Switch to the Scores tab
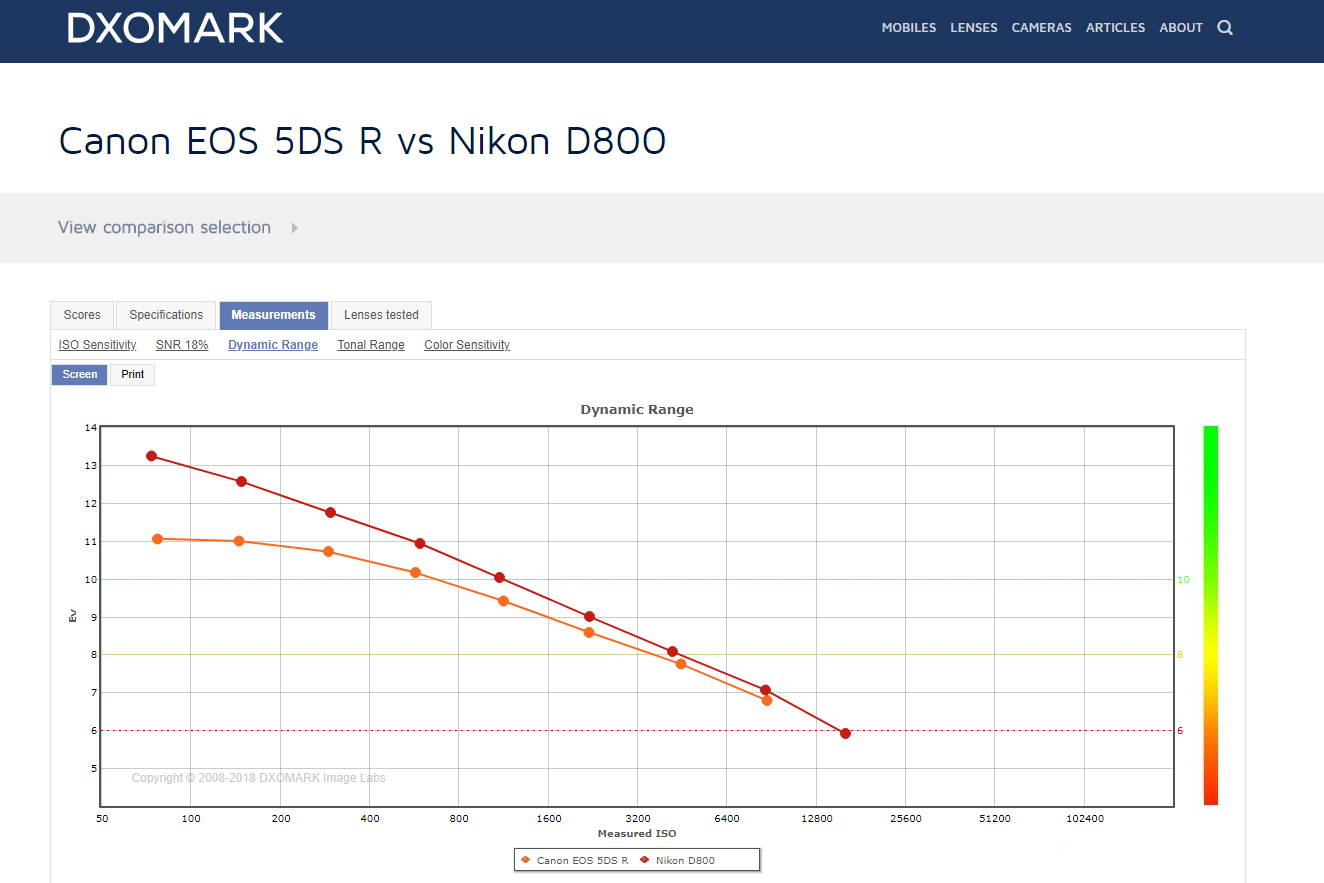 pos(82,315)
